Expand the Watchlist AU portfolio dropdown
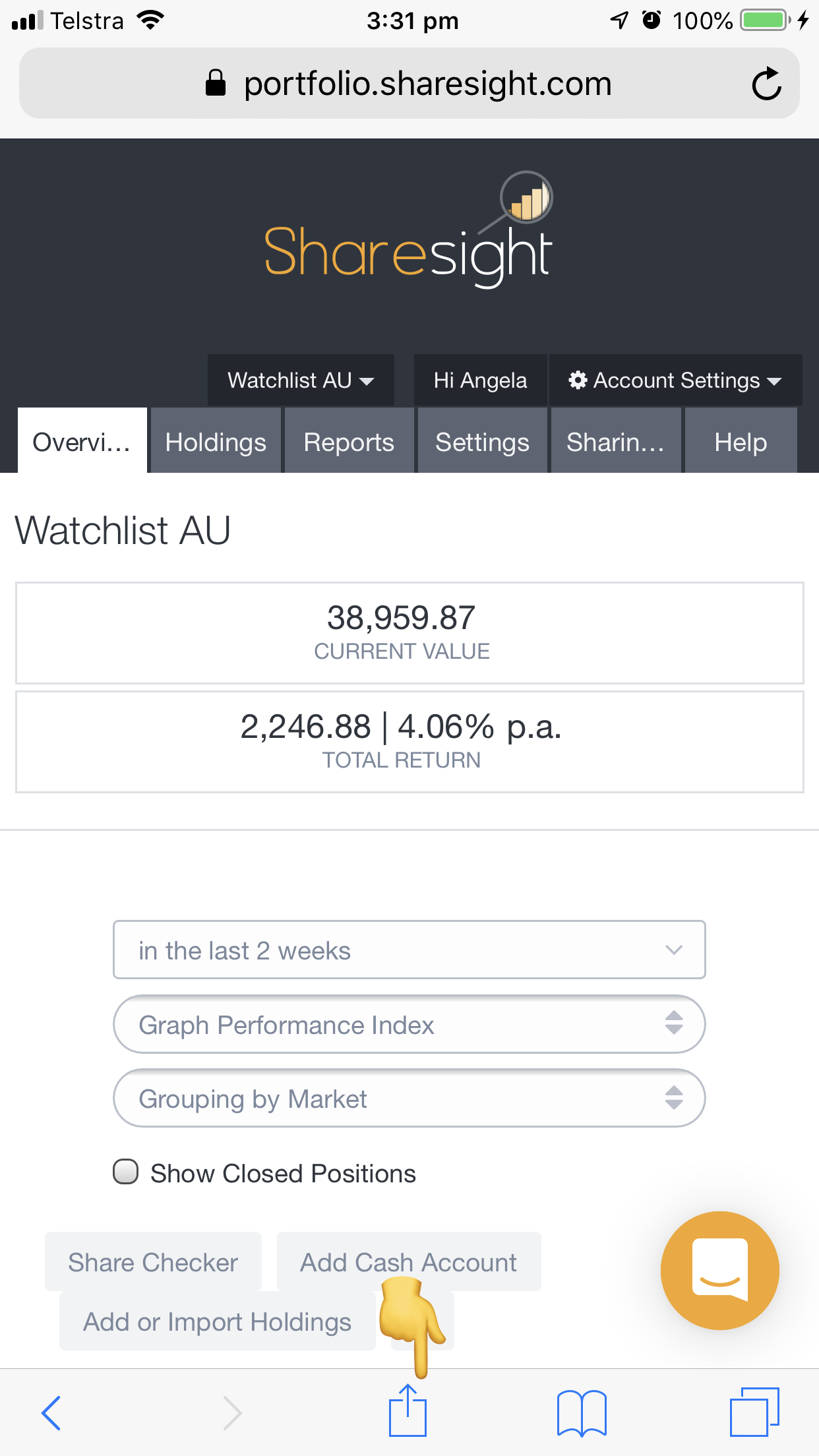The image size is (819, 1456). tap(301, 380)
